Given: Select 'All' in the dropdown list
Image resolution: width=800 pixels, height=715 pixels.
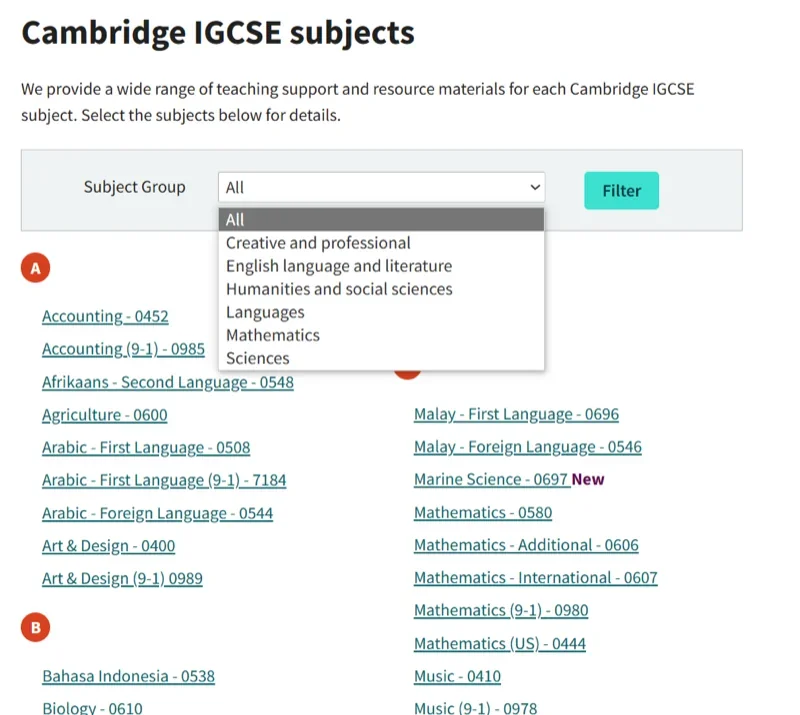Looking at the screenshot, I should point(381,219).
